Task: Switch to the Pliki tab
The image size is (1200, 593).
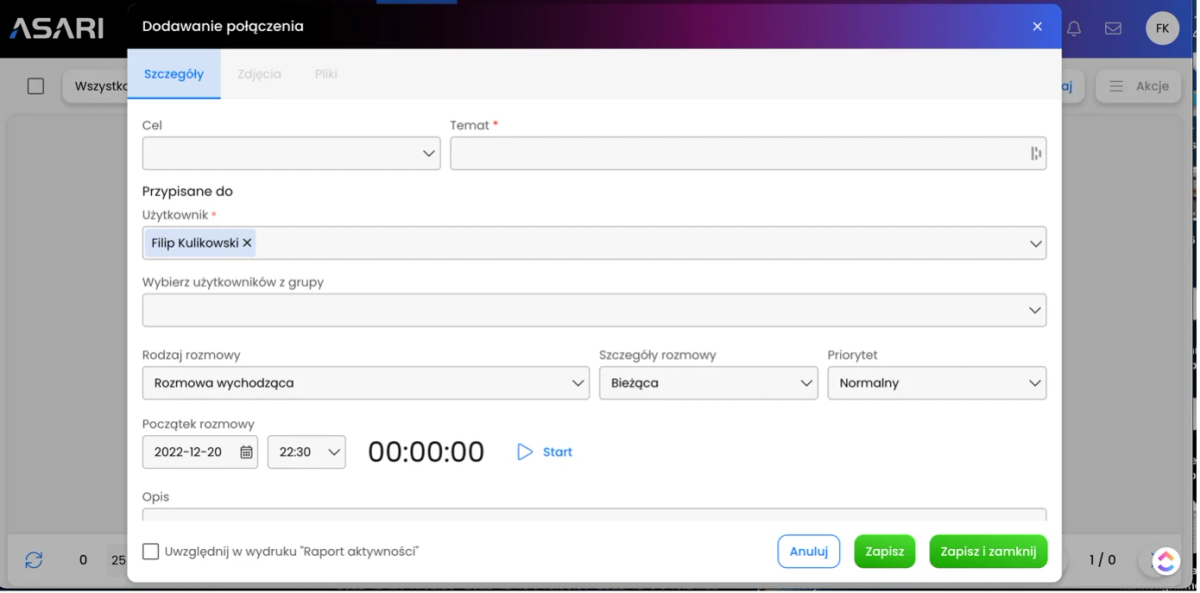Action: (326, 74)
